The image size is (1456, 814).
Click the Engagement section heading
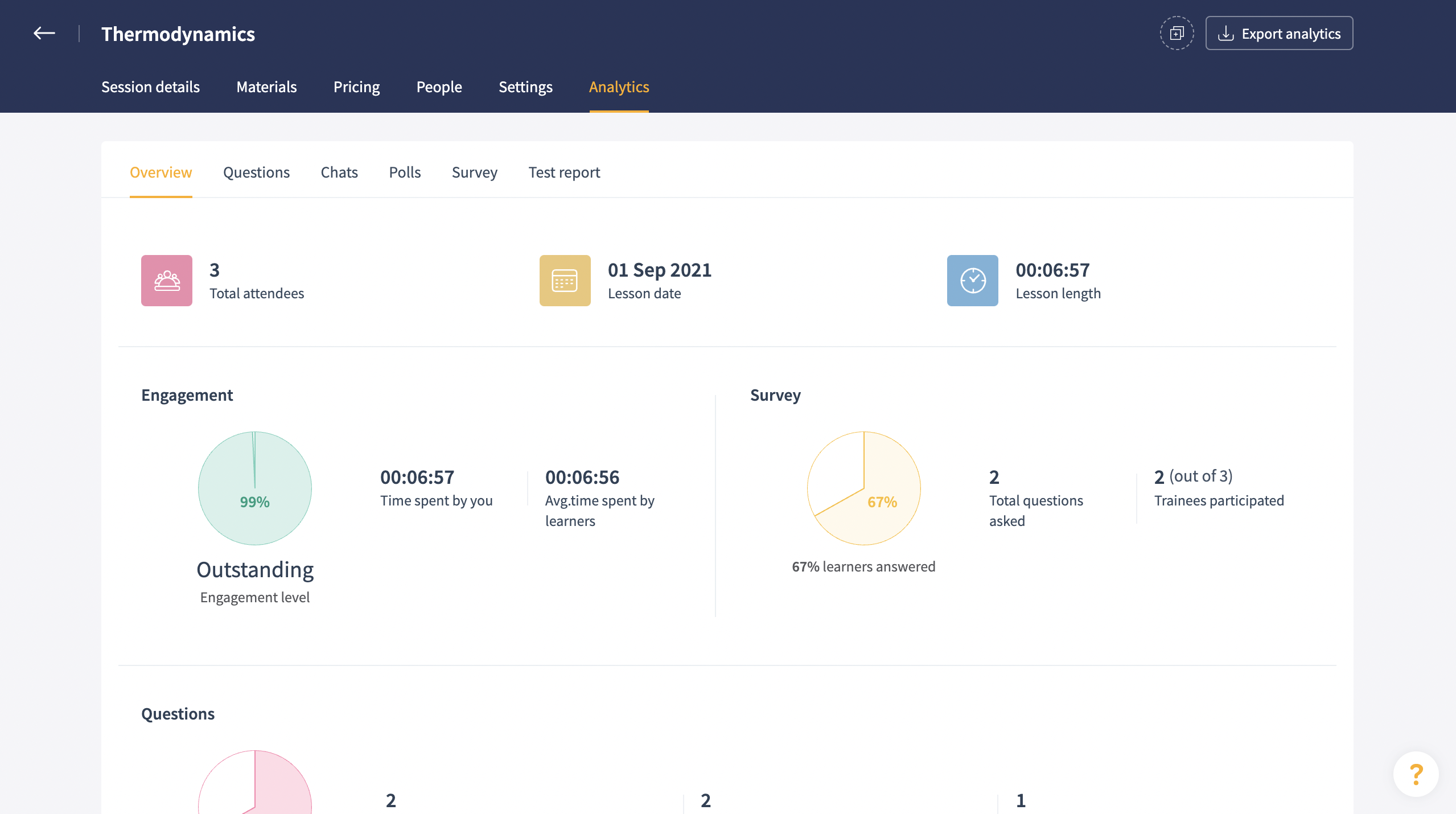coord(187,395)
